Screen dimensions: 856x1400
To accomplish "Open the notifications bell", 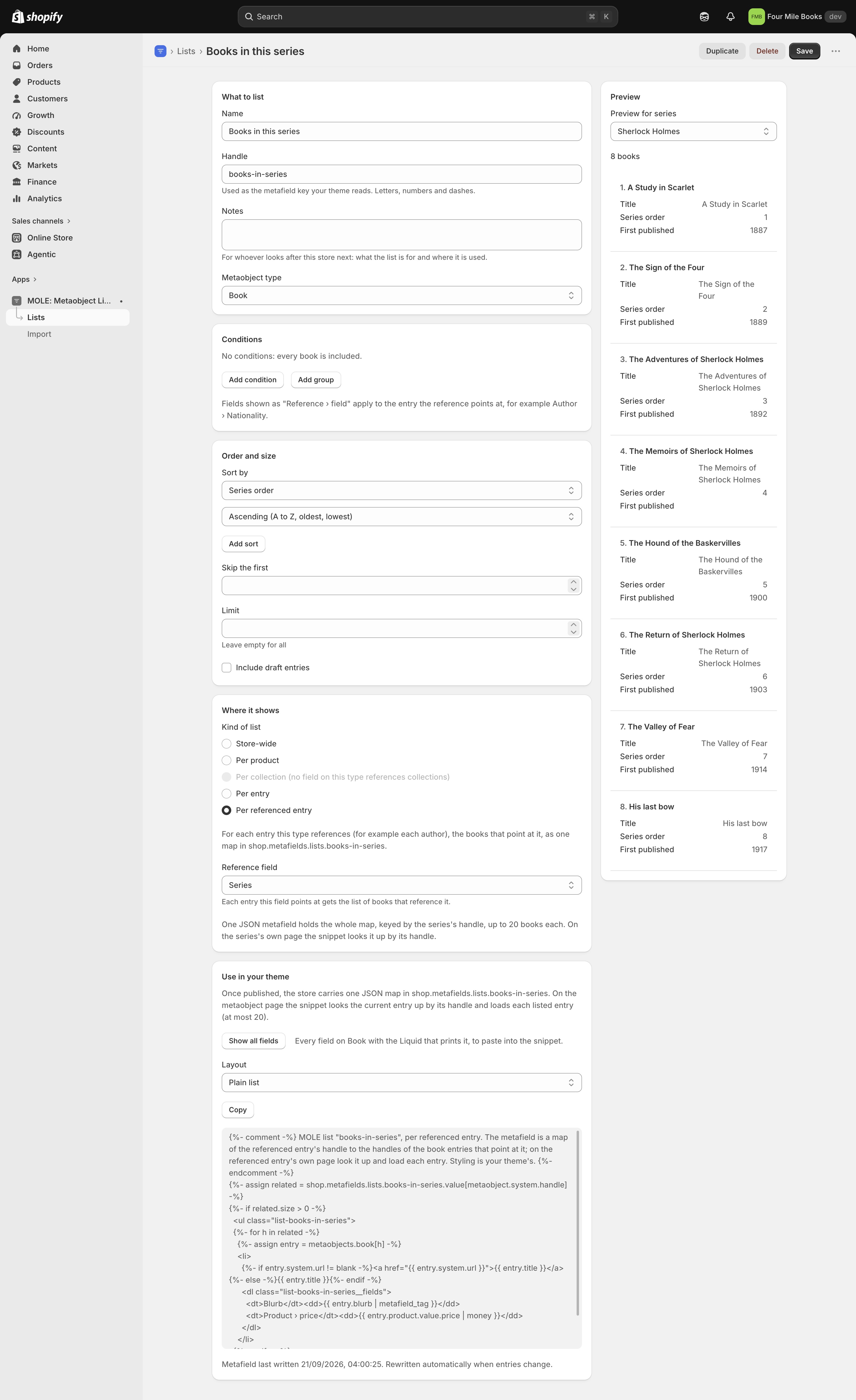I will tap(731, 16).
